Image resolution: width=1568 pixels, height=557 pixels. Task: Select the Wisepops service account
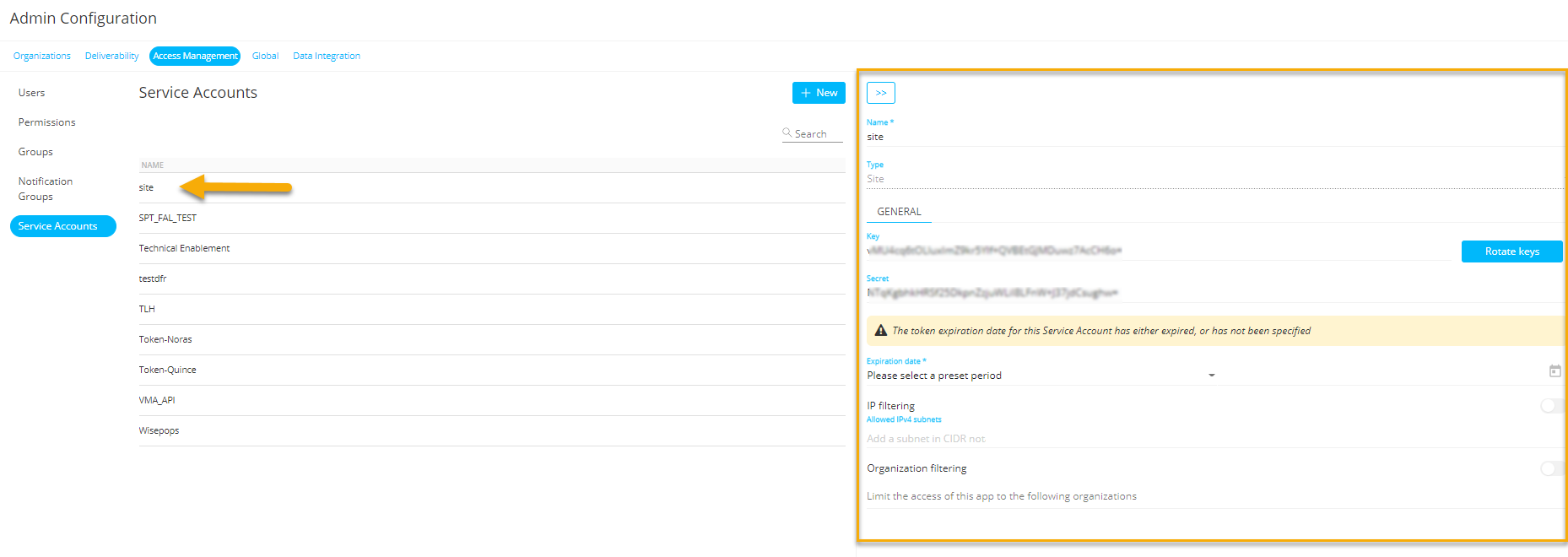point(160,430)
